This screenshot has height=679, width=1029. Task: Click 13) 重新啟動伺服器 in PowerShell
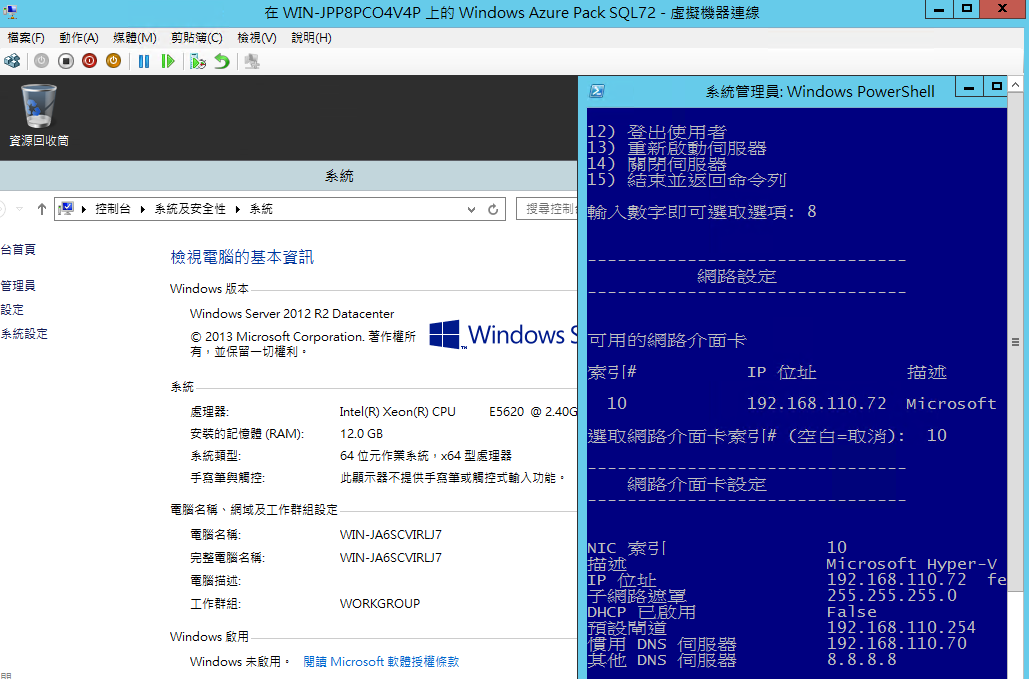[x=677, y=148]
